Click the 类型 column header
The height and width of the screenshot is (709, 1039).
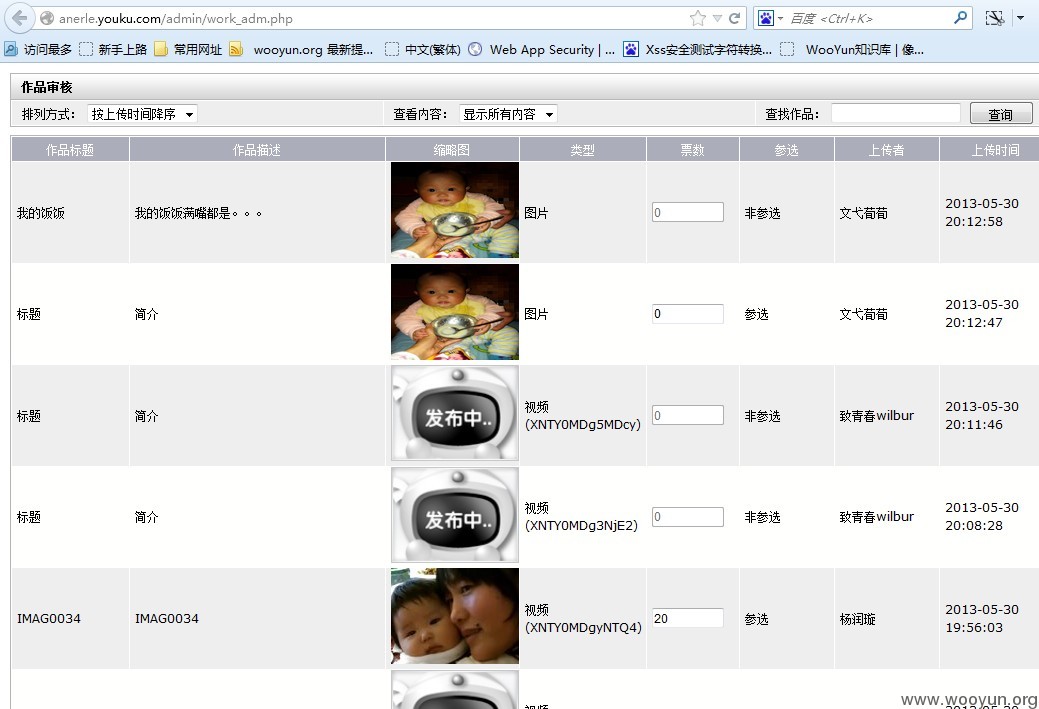tap(582, 150)
